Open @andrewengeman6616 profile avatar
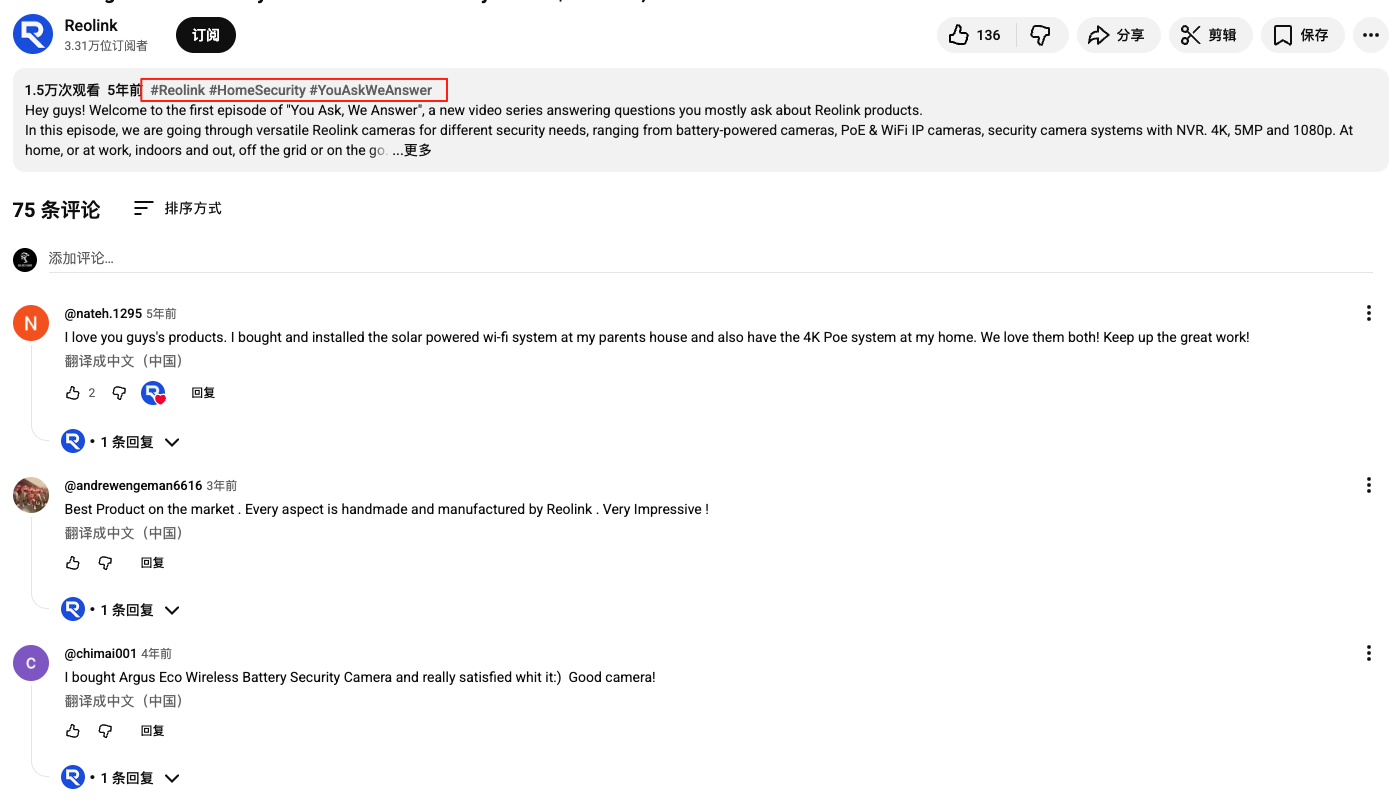 (x=31, y=495)
